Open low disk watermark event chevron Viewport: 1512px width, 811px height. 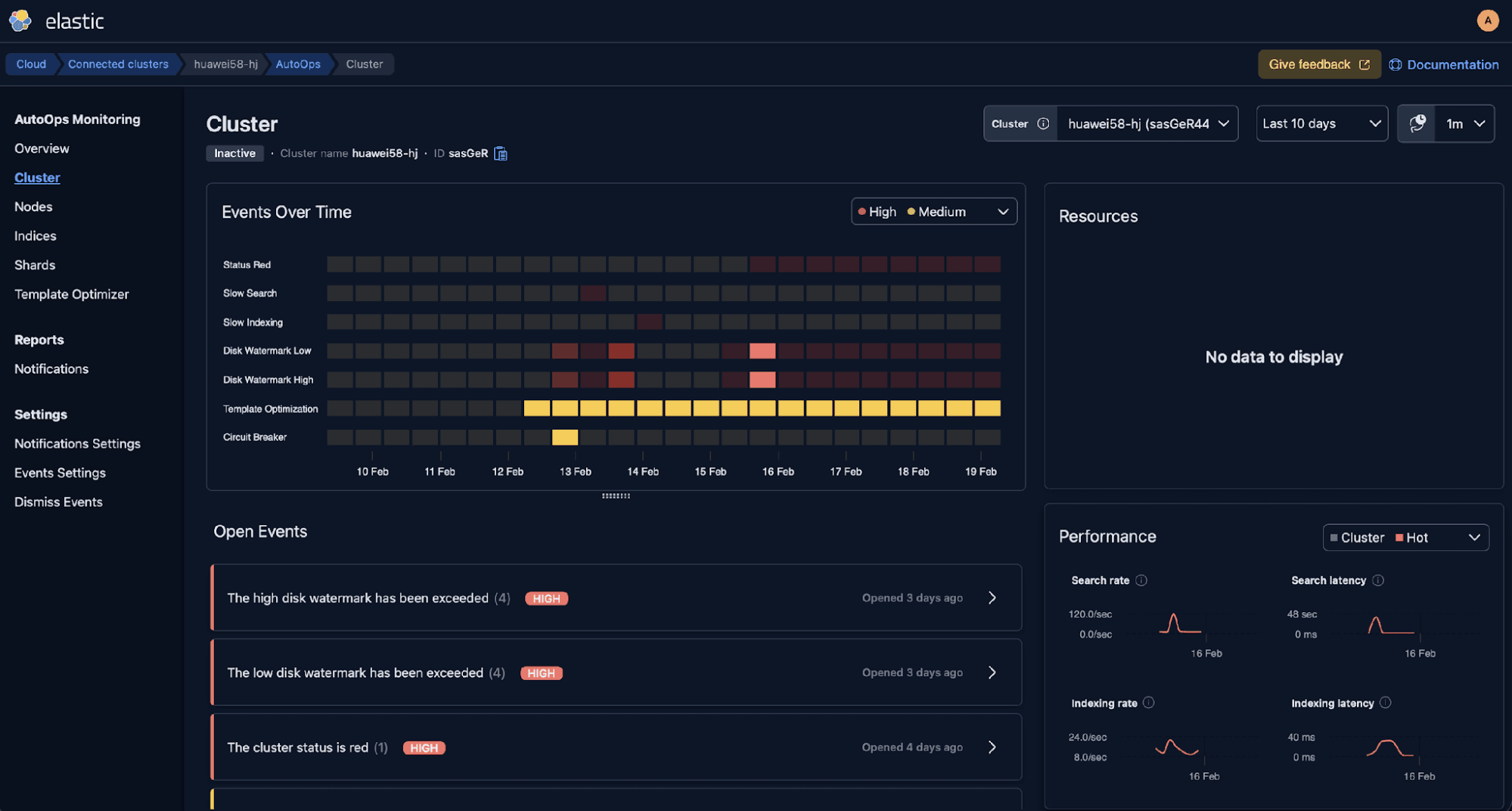(x=992, y=673)
